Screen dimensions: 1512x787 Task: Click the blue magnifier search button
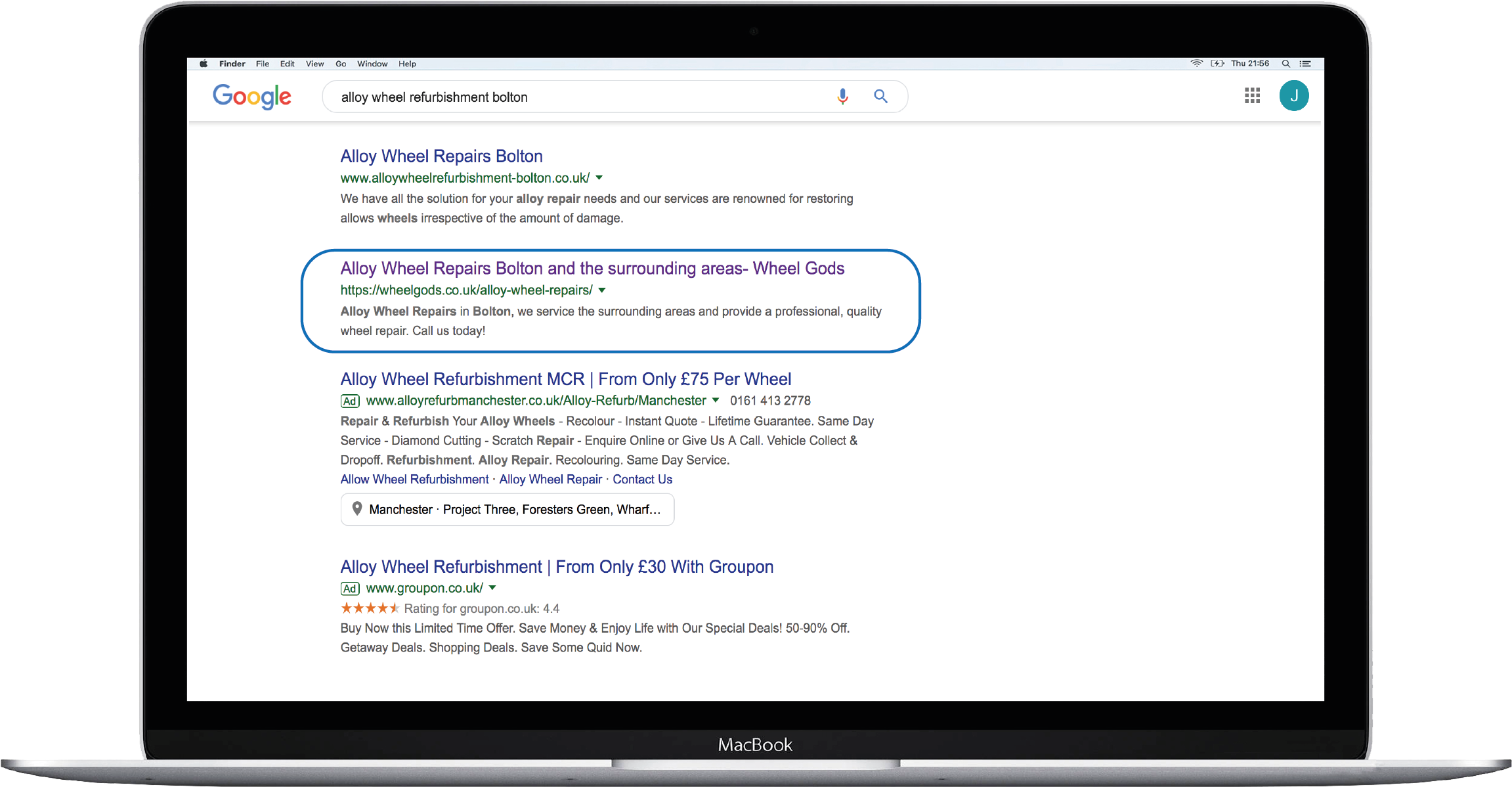[x=880, y=97]
